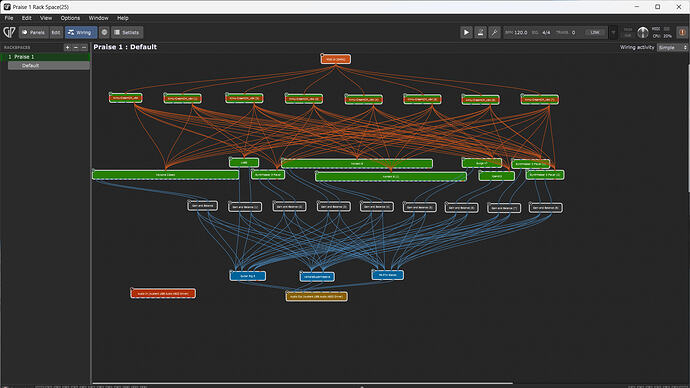The width and height of the screenshot is (690, 388).
Task: Select the wide green block on far left
Action: click(x=165, y=175)
